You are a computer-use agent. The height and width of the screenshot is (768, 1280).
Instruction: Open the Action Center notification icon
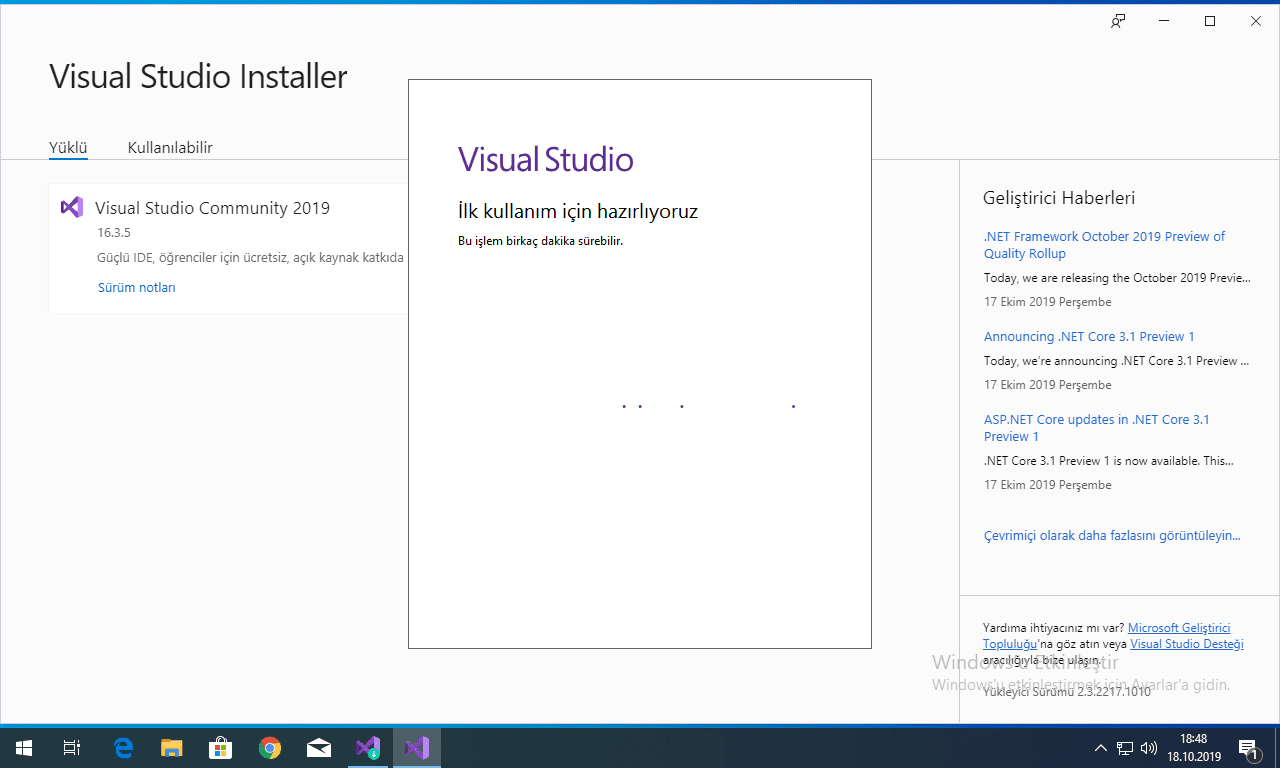[x=1249, y=748]
